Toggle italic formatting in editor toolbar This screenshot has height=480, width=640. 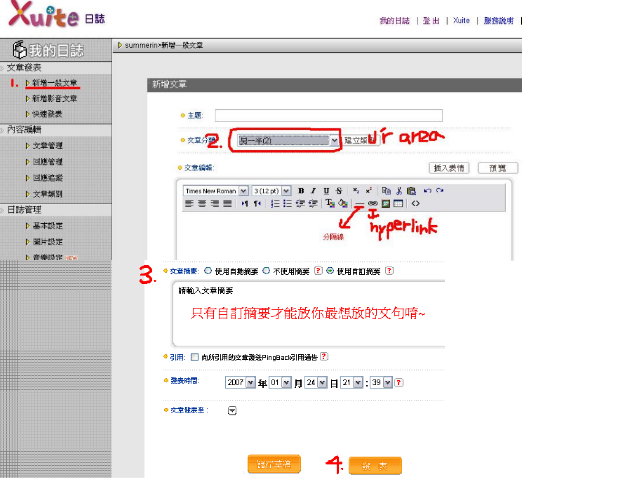(313, 190)
